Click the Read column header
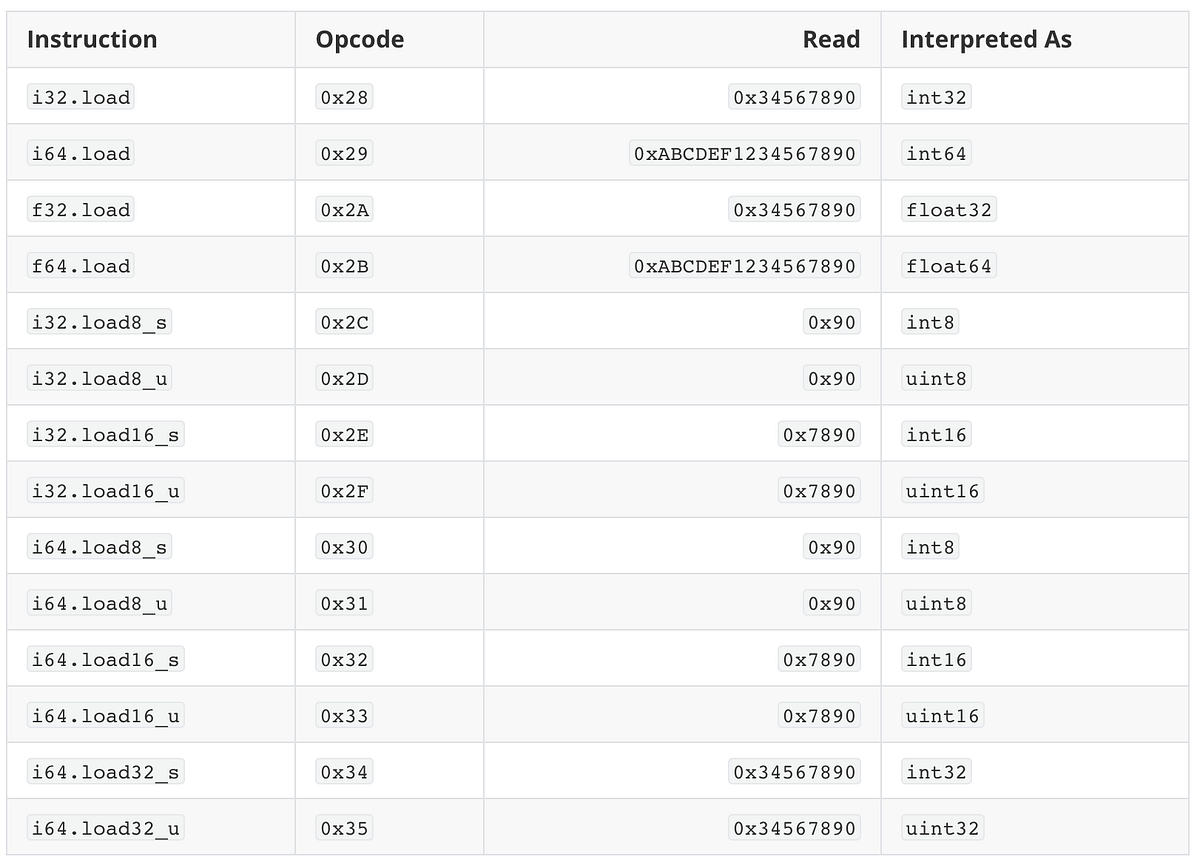This screenshot has height=866, width=1200. pyautogui.click(x=831, y=40)
